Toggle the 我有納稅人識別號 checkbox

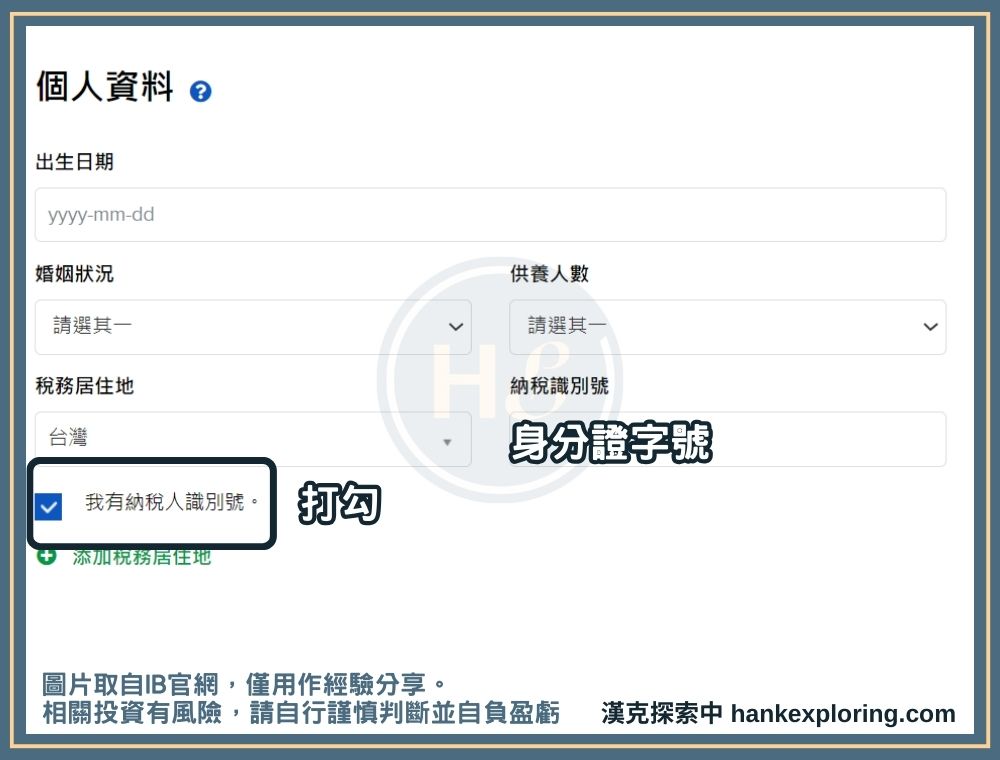pyautogui.click(x=48, y=507)
